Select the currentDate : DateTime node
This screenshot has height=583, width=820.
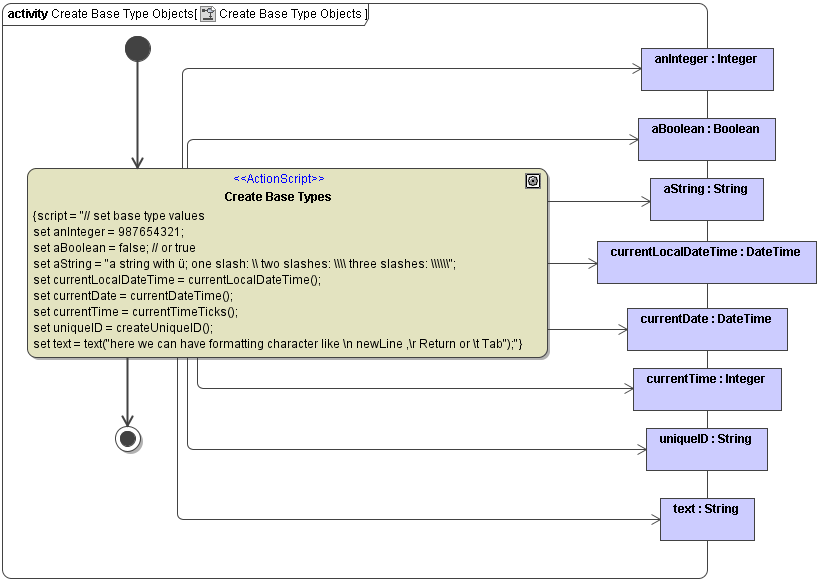click(707, 329)
